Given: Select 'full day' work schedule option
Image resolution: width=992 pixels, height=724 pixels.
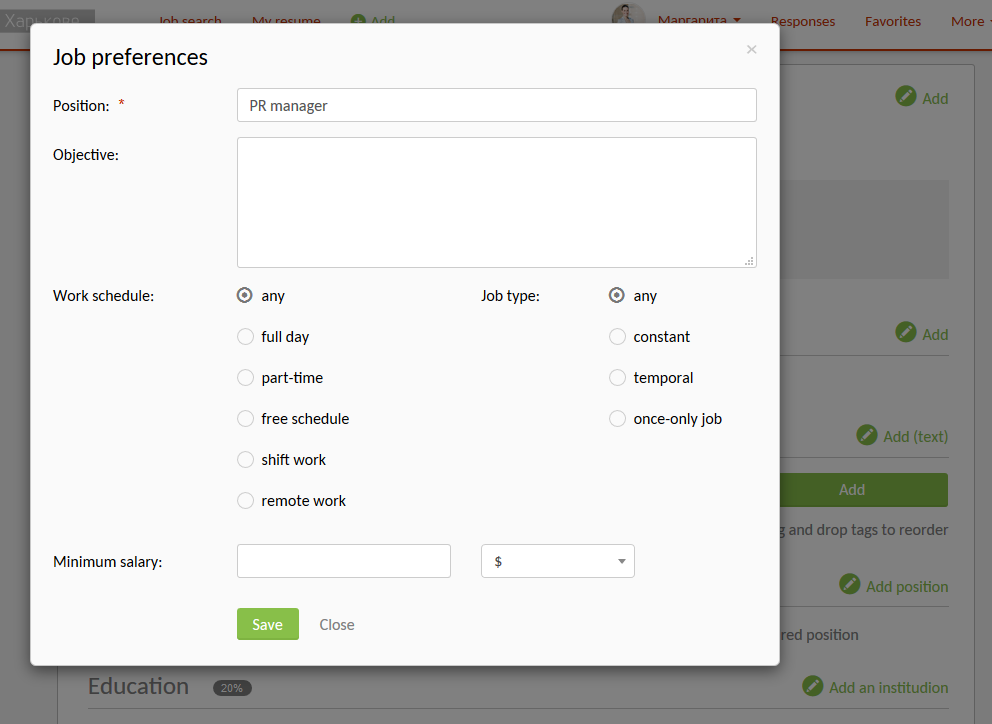Looking at the screenshot, I should click(x=245, y=337).
